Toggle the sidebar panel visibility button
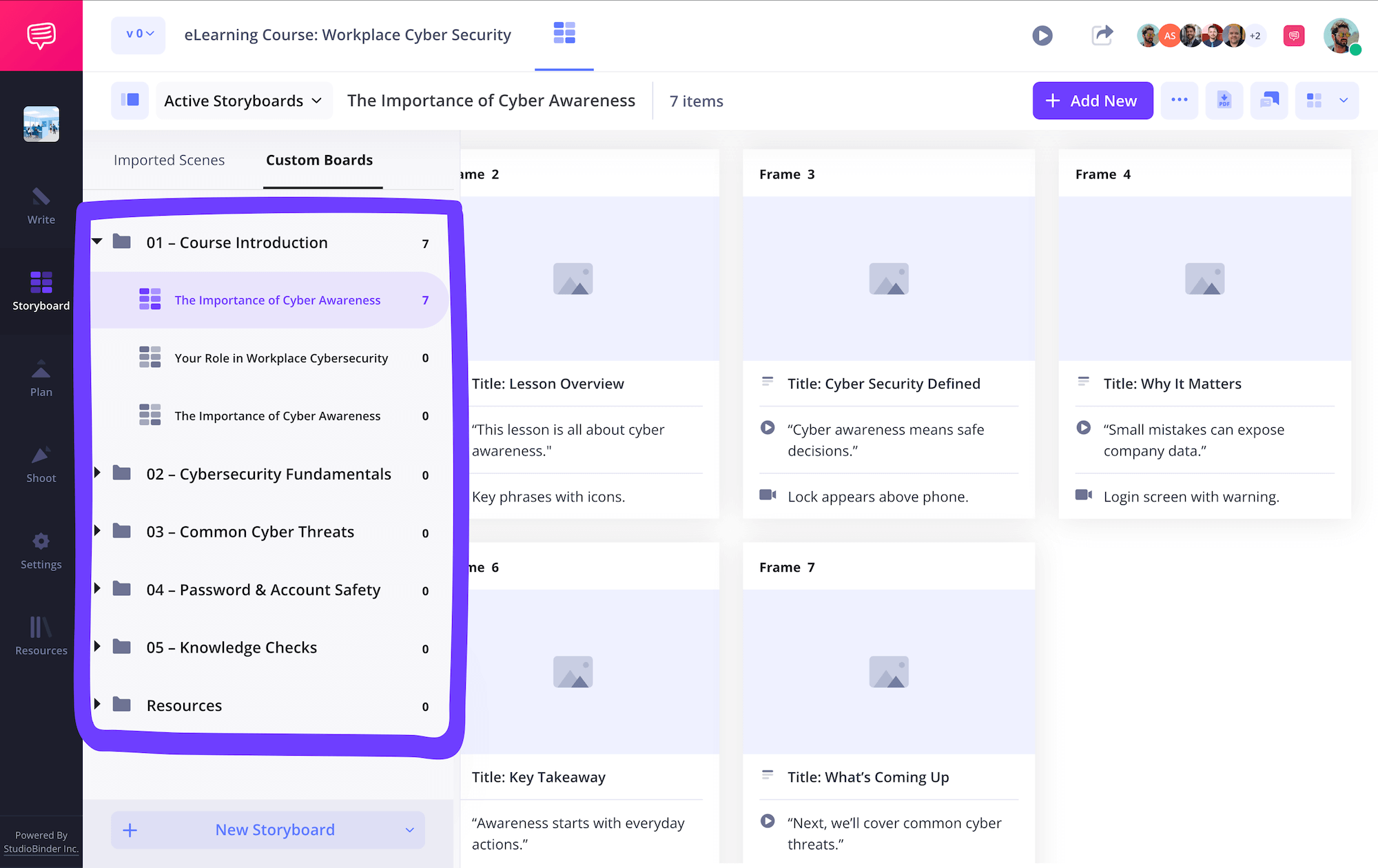Viewport: 1378px width, 868px height. coord(130,101)
